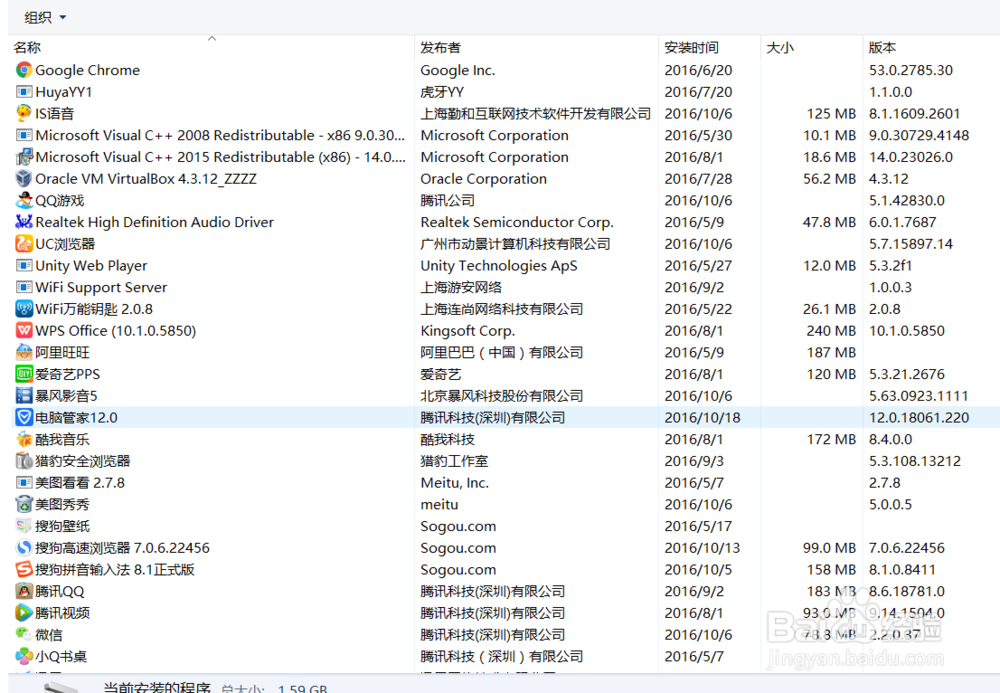Click version 53.0.2785.30
Viewport: 1000px width, 693px height.
(911, 70)
